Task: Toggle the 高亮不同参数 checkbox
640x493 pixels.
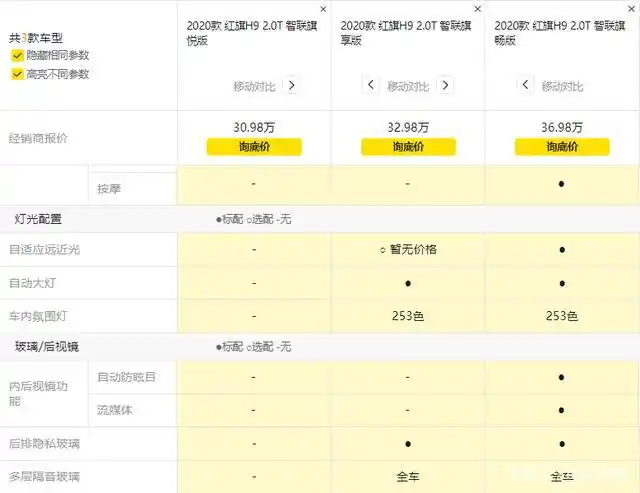Action: pyautogui.click(x=17, y=74)
